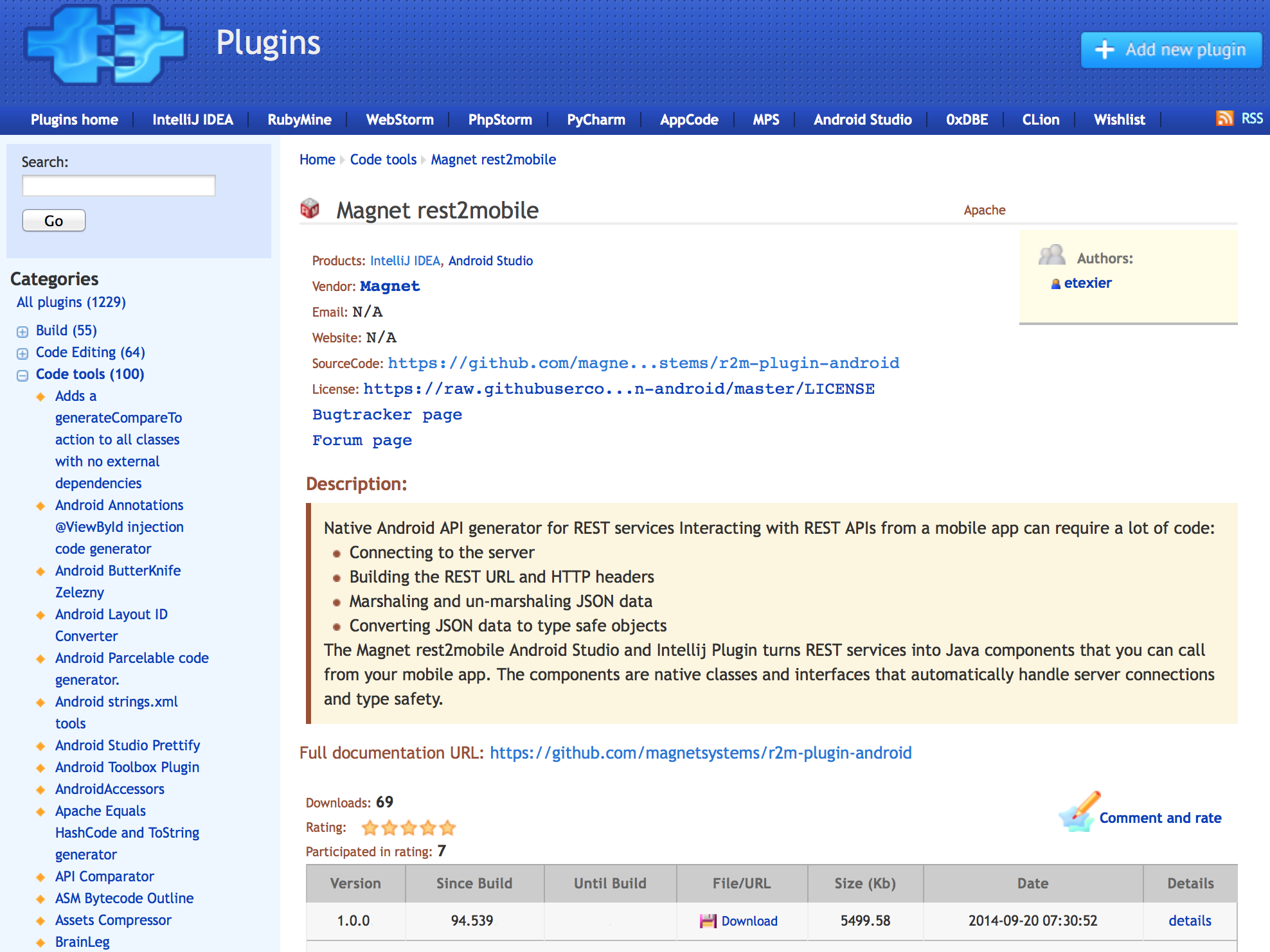Open Android Studio plugins tab

(863, 119)
